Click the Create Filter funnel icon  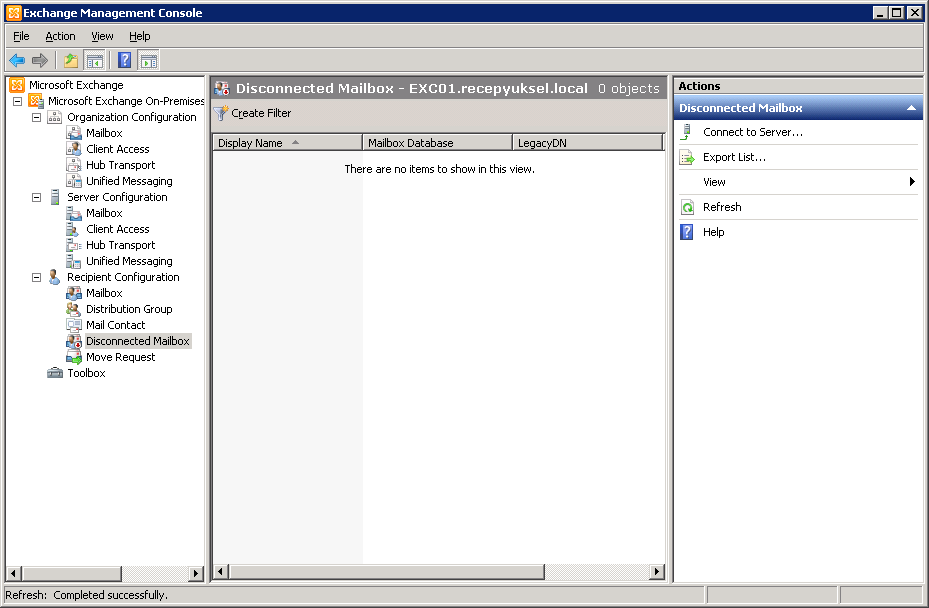coord(221,113)
